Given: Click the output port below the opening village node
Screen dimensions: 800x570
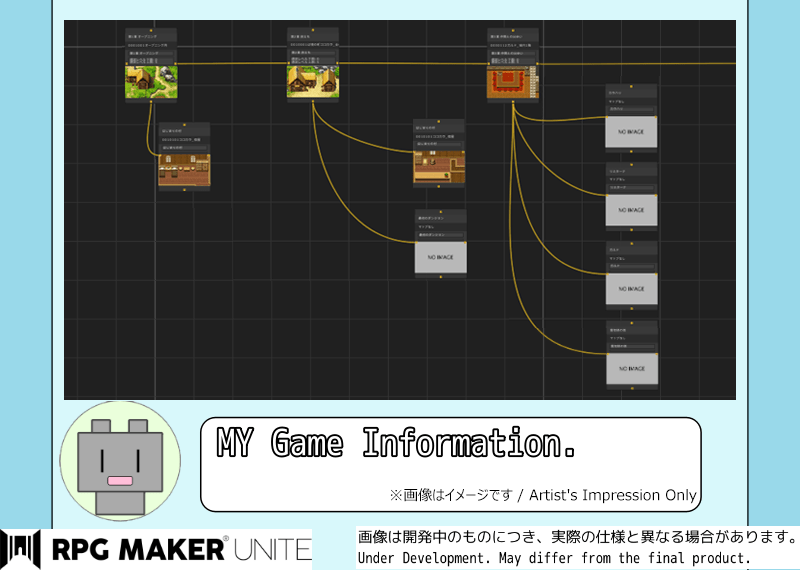Looking at the screenshot, I should 151,102.
